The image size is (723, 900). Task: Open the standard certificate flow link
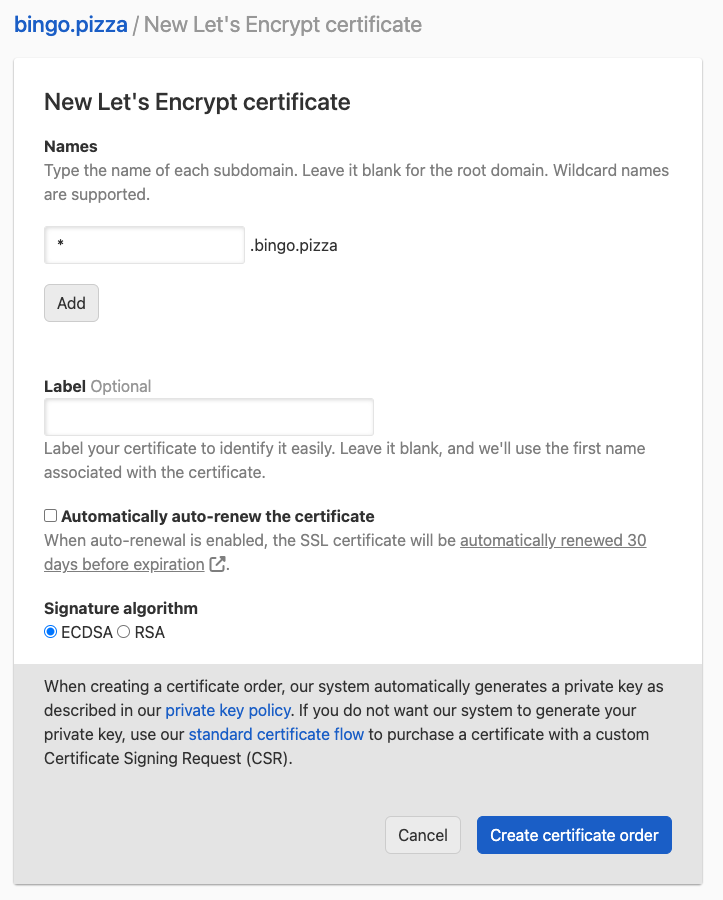(276, 734)
